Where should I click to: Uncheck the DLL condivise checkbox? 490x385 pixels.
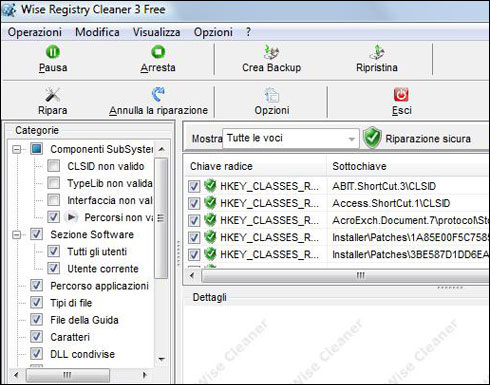coord(36,354)
